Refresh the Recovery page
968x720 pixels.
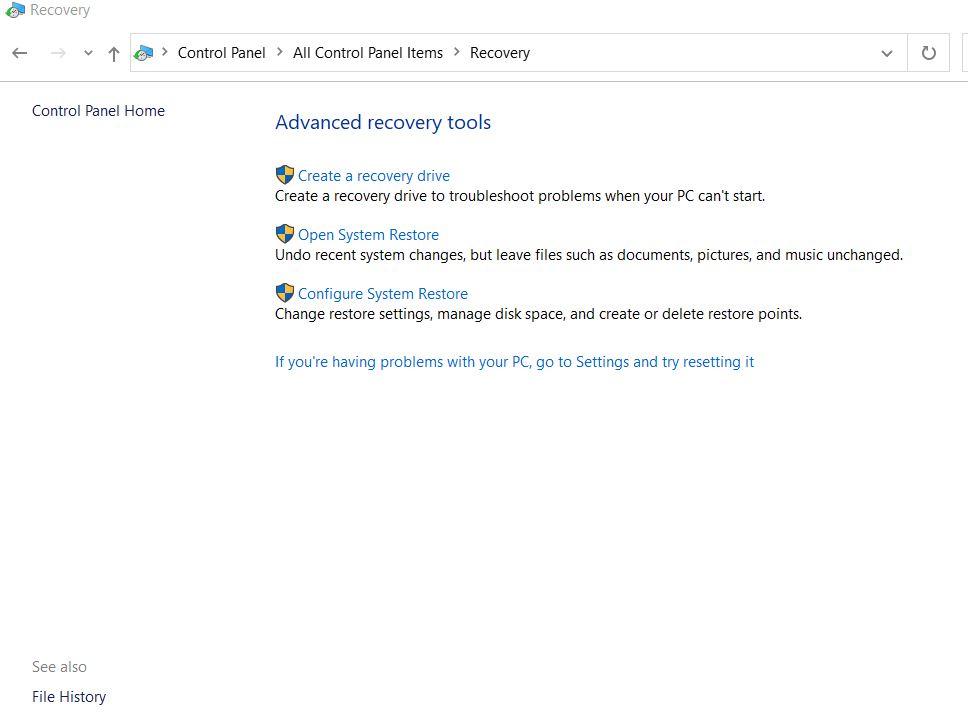point(928,53)
